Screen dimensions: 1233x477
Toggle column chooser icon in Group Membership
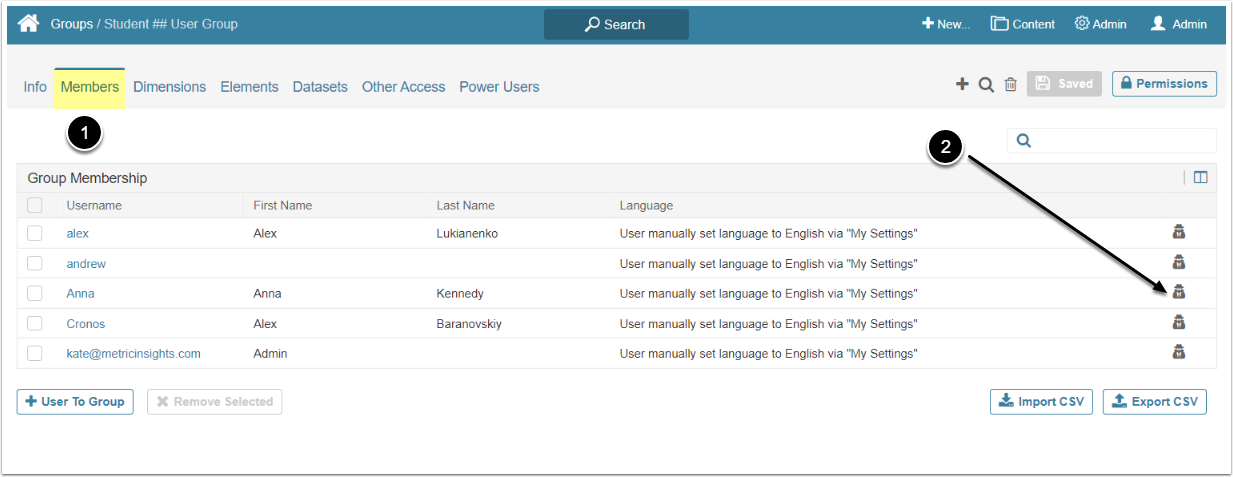click(x=1200, y=178)
